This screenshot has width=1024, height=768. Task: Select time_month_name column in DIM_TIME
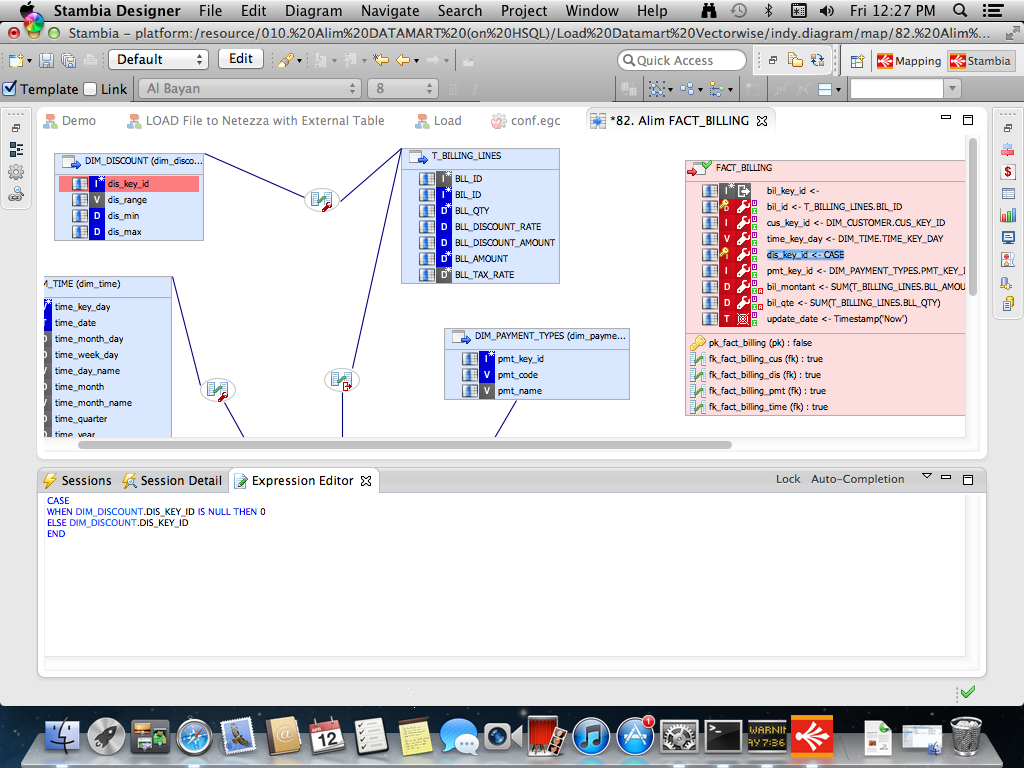click(93, 403)
